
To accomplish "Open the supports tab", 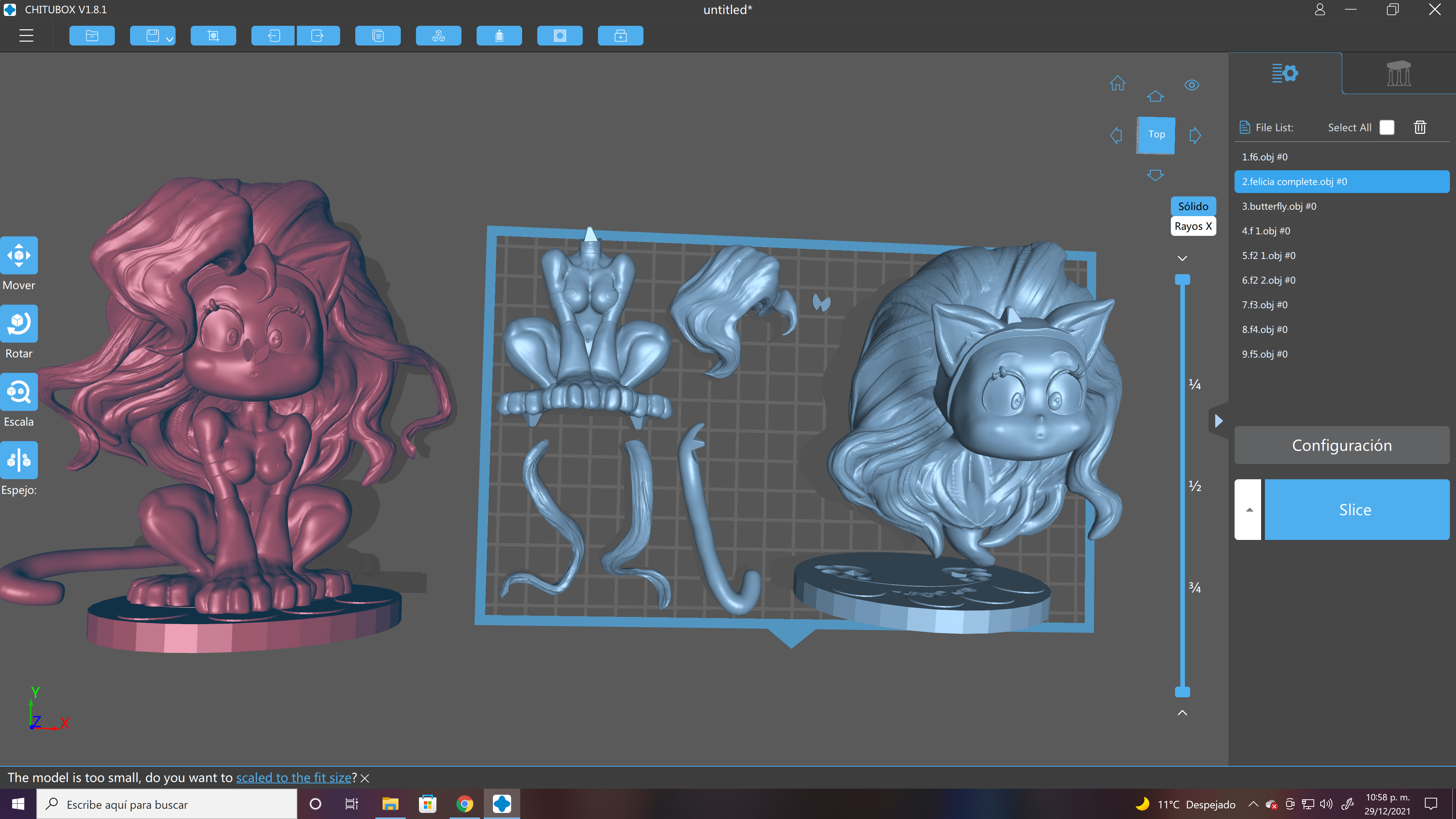I will (1399, 74).
